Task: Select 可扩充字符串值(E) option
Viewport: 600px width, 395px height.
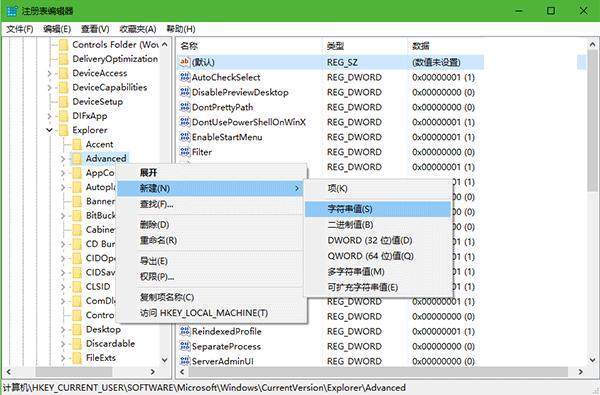Action: [378, 287]
